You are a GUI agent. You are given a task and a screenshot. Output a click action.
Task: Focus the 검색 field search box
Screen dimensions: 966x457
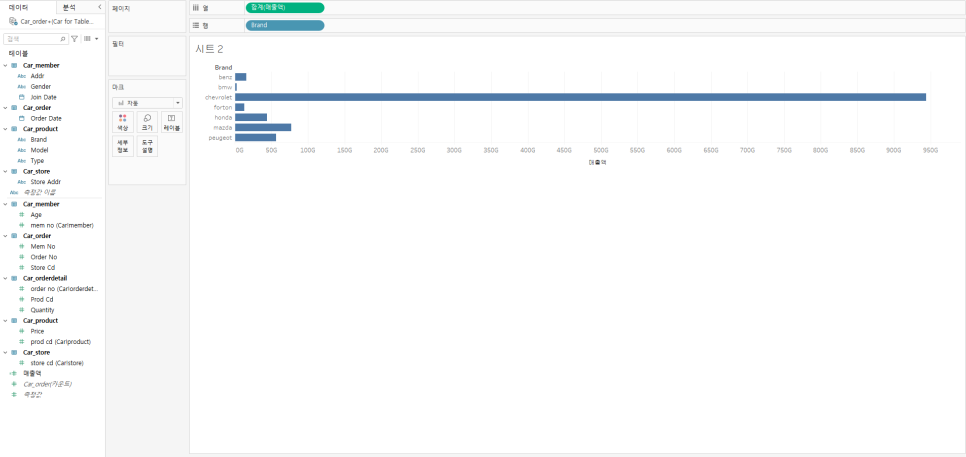36,39
